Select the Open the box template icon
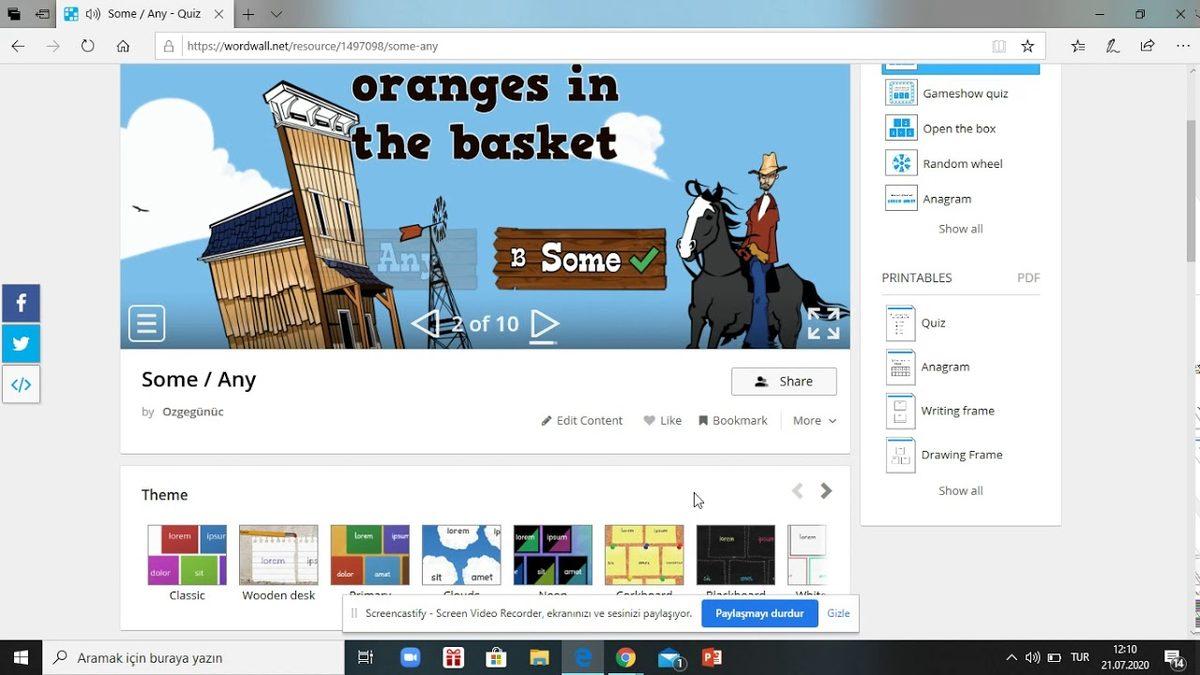The image size is (1200, 675). [x=900, y=128]
